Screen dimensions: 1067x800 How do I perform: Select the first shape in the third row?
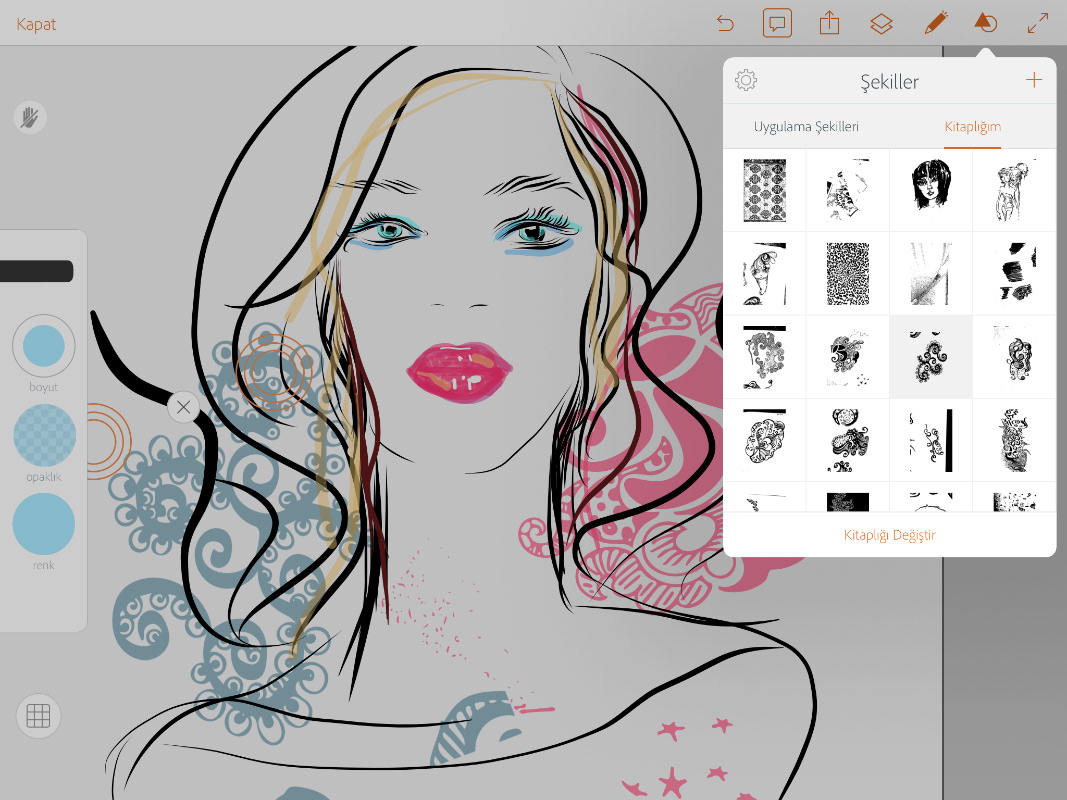[764, 357]
